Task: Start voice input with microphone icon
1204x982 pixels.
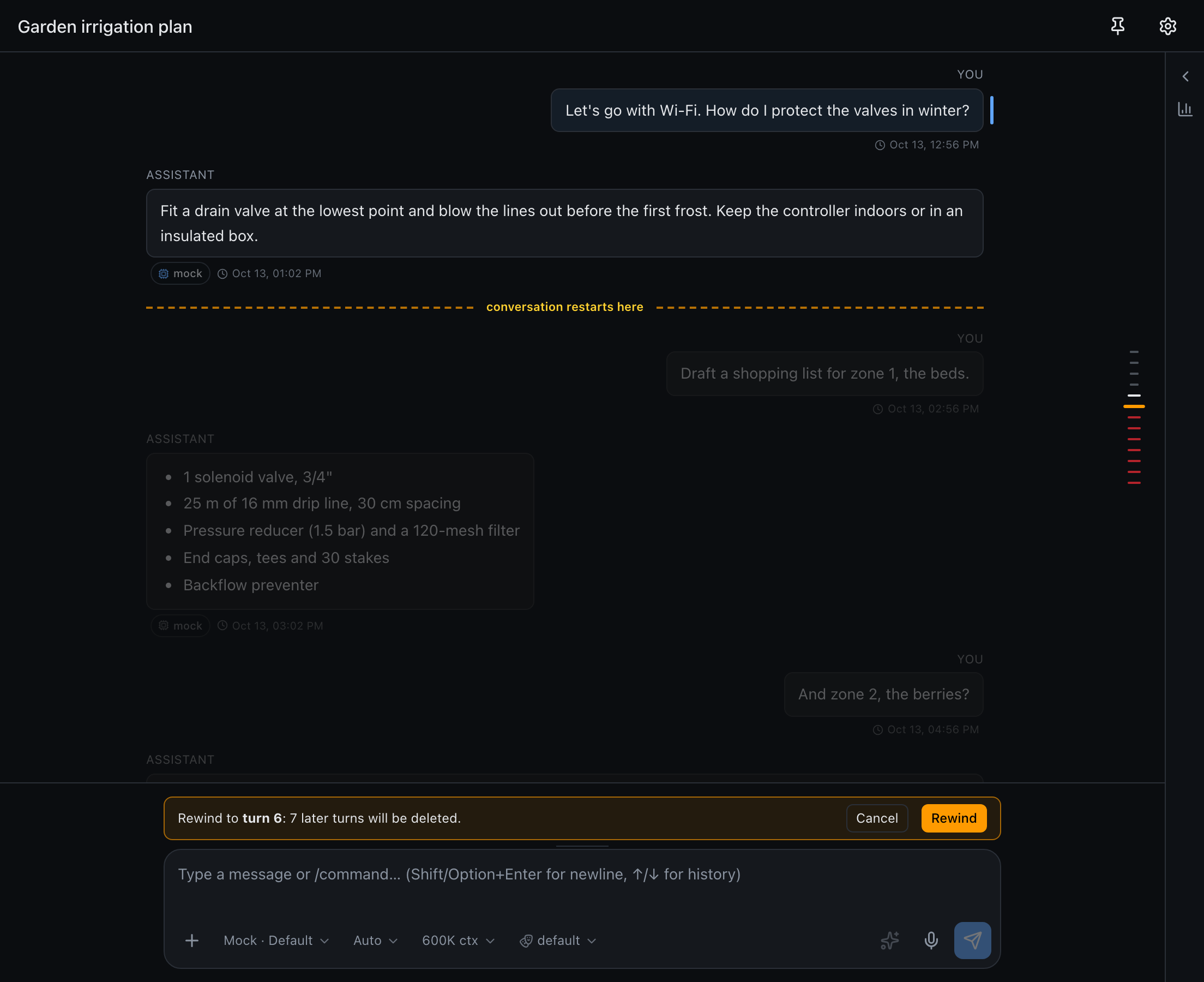Action: (x=931, y=940)
